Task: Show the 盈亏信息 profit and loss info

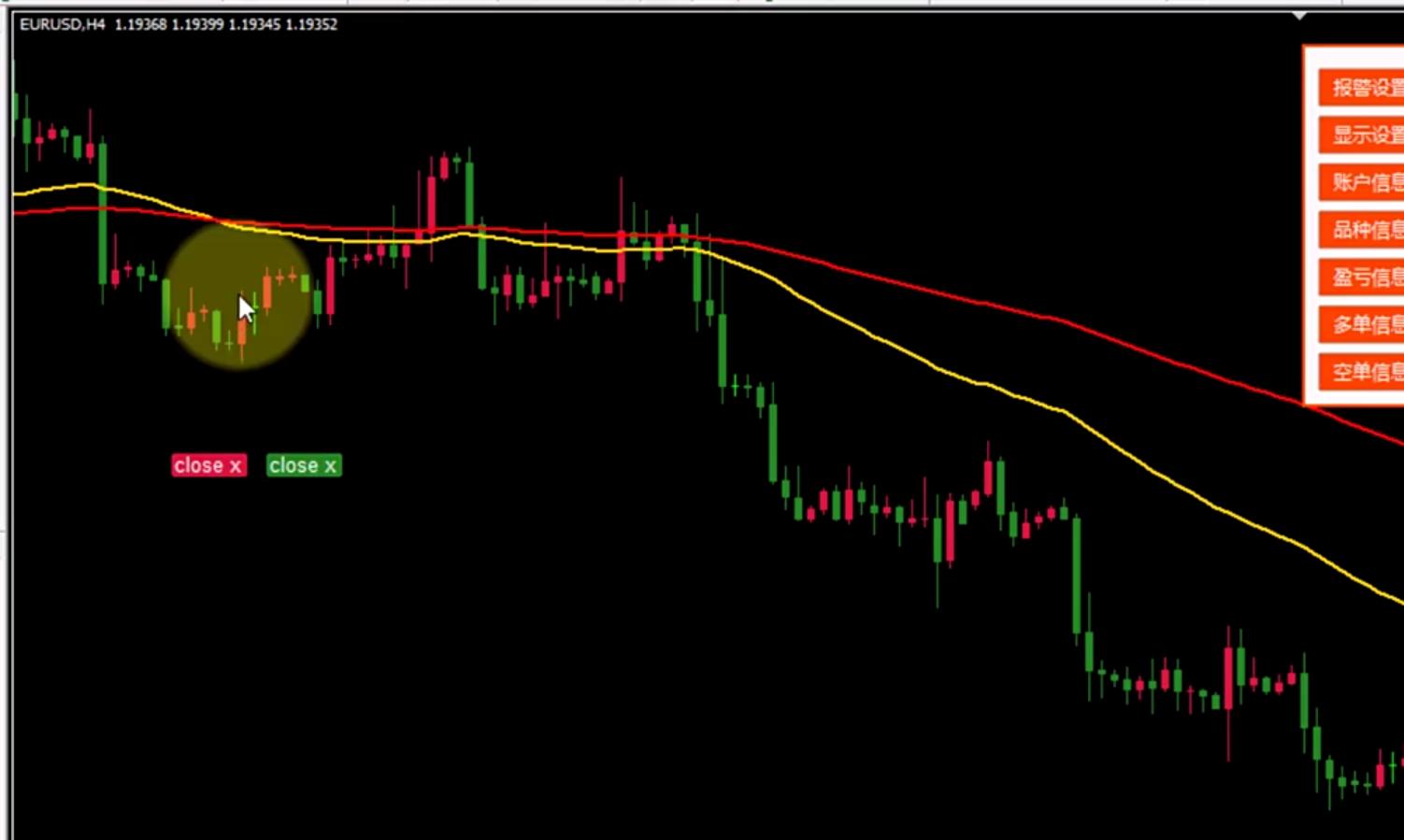Action: [x=1362, y=278]
